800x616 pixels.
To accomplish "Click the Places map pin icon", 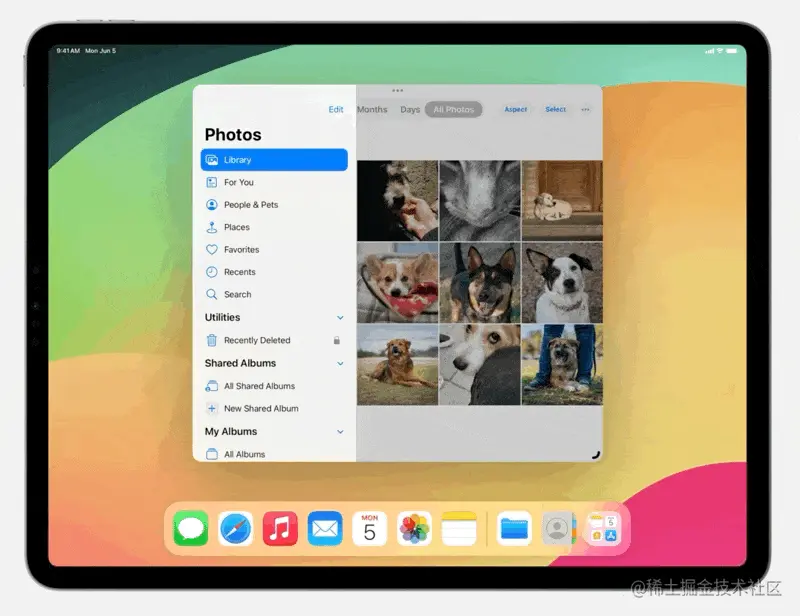I will (211, 227).
